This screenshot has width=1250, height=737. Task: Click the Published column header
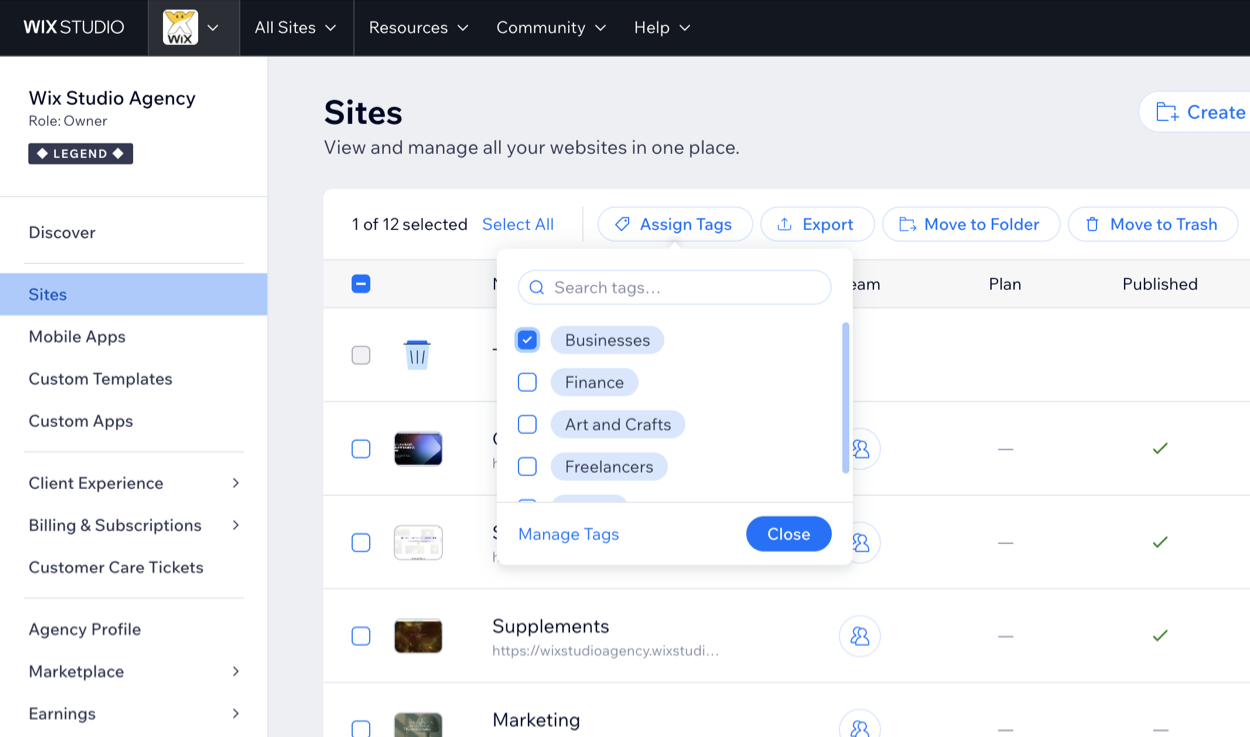[1160, 284]
